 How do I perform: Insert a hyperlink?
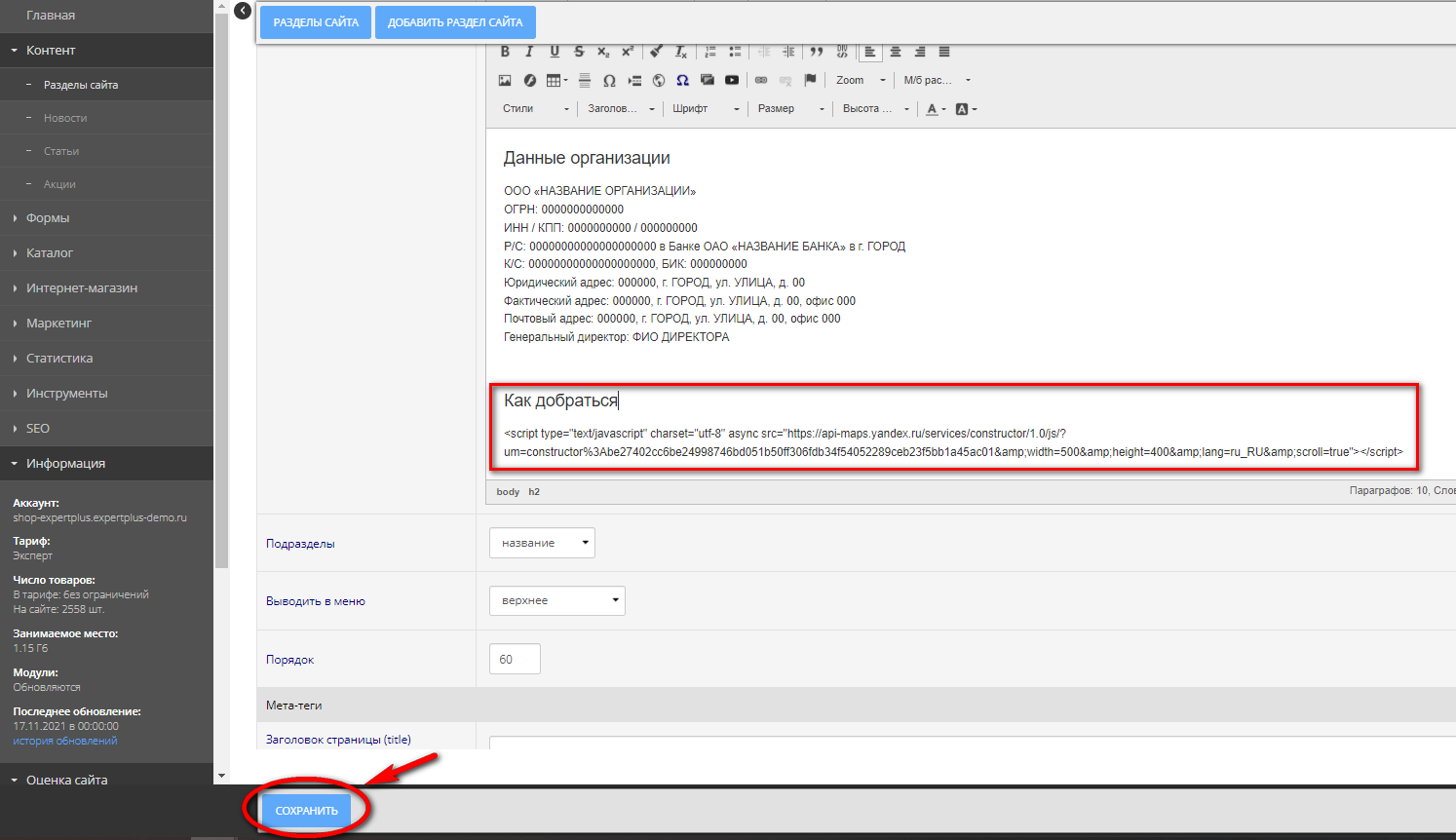(x=761, y=80)
